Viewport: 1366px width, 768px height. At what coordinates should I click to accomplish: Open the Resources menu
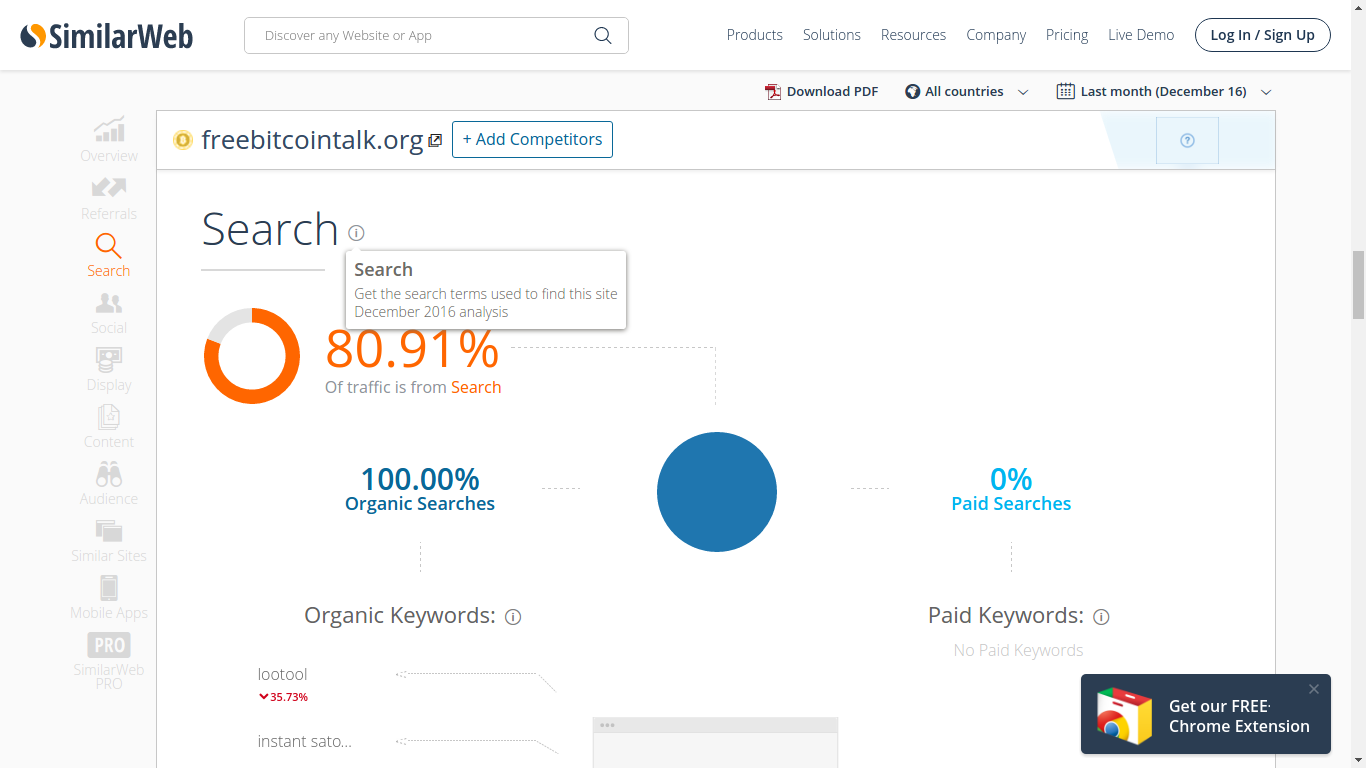[x=913, y=35]
